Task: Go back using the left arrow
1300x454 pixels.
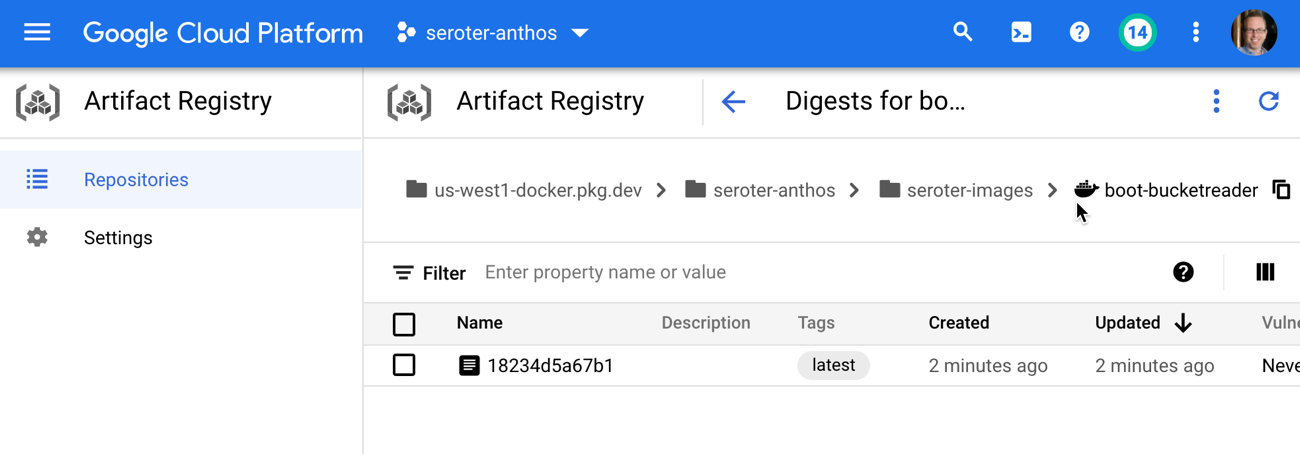Action: pos(734,101)
